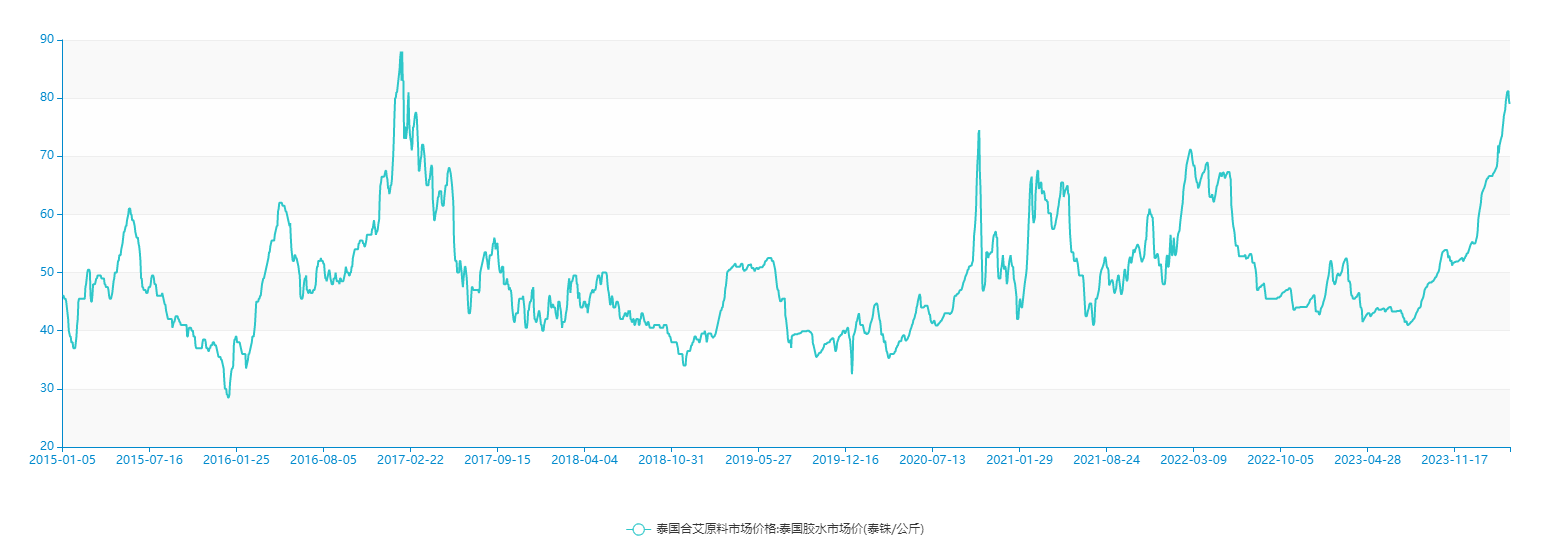Select the 2022-03-09 date on the axis
Viewport: 1550px width, 547px height.
(1193, 460)
